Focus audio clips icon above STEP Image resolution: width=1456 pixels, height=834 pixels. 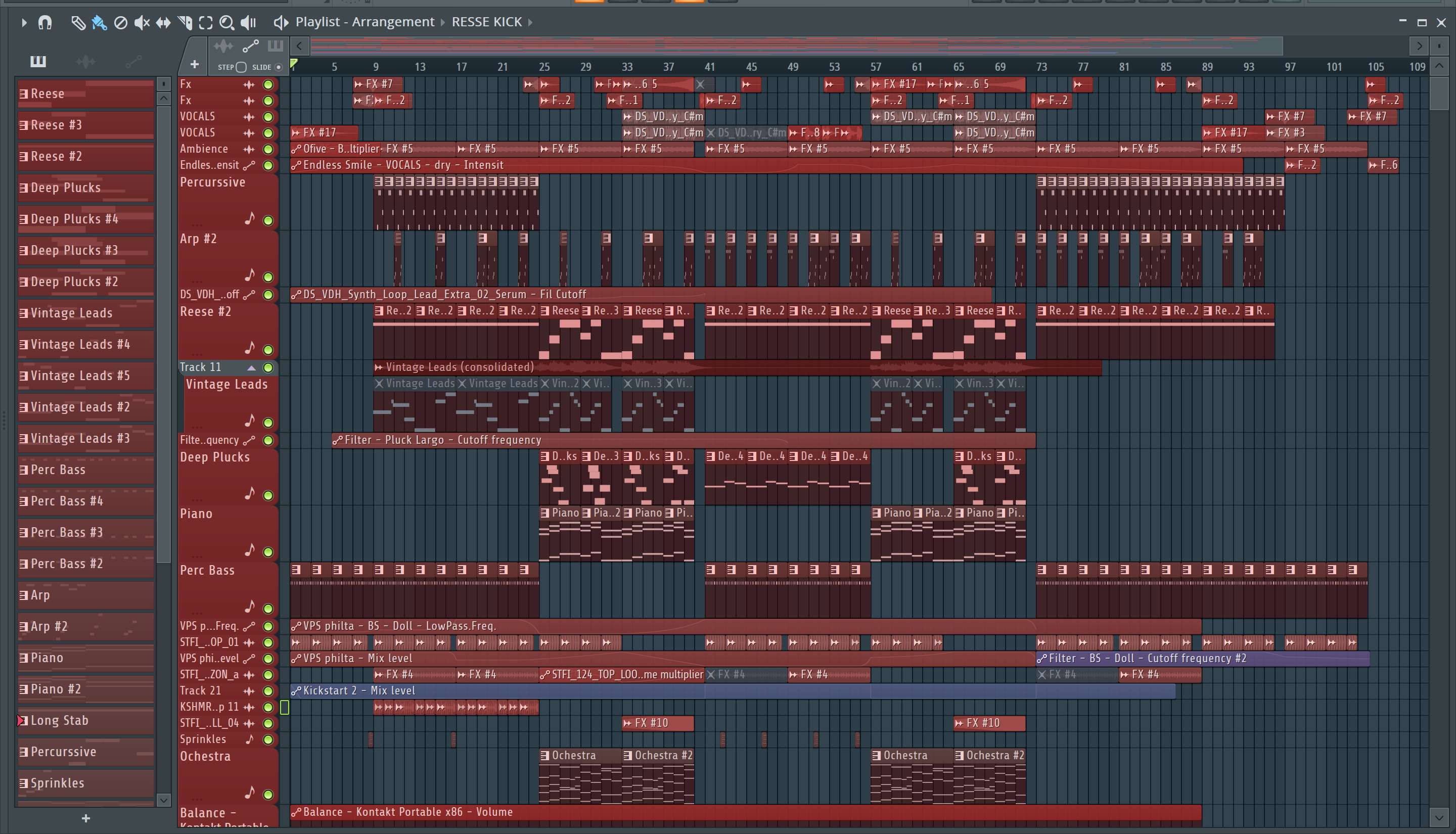coord(223,46)
